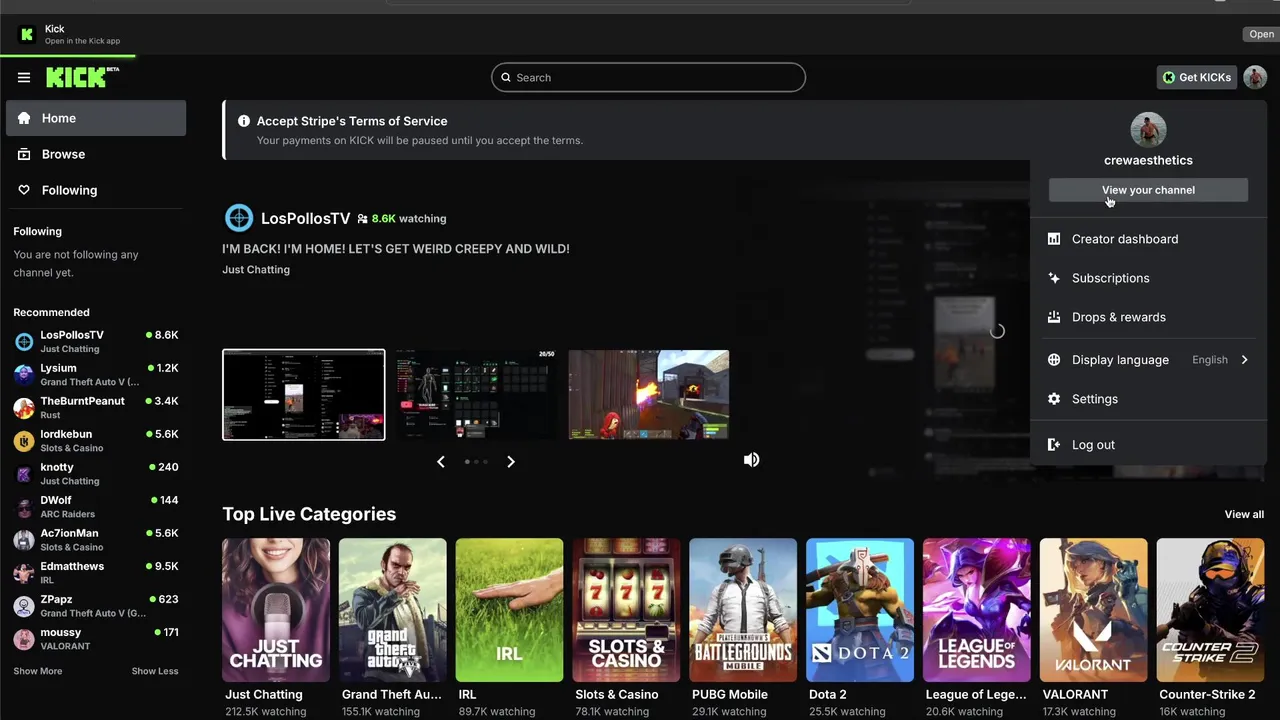Click the Subscriptions sparkle icon

1053,278
